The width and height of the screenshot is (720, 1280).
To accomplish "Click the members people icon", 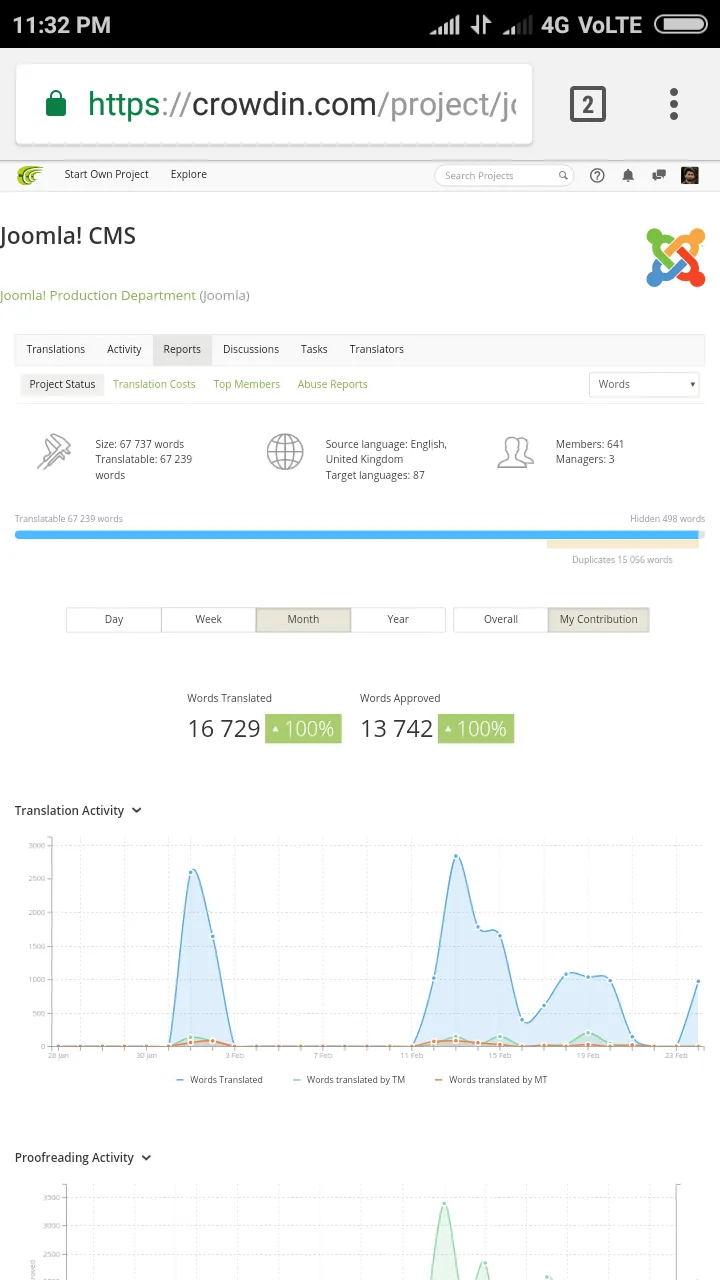I will [515, 452].
